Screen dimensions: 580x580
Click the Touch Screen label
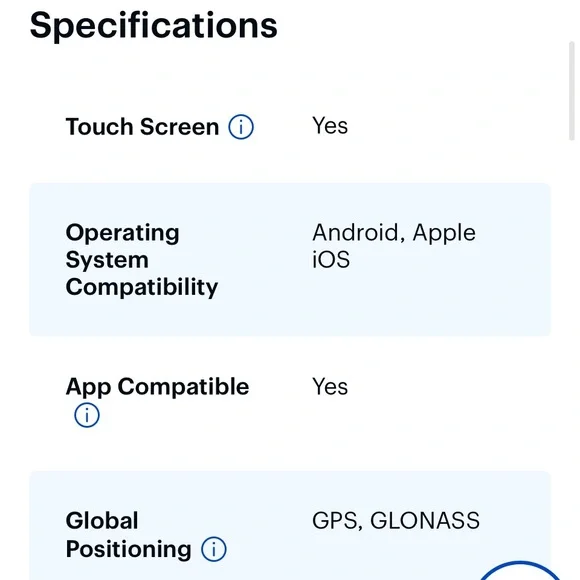pos(142,127)
